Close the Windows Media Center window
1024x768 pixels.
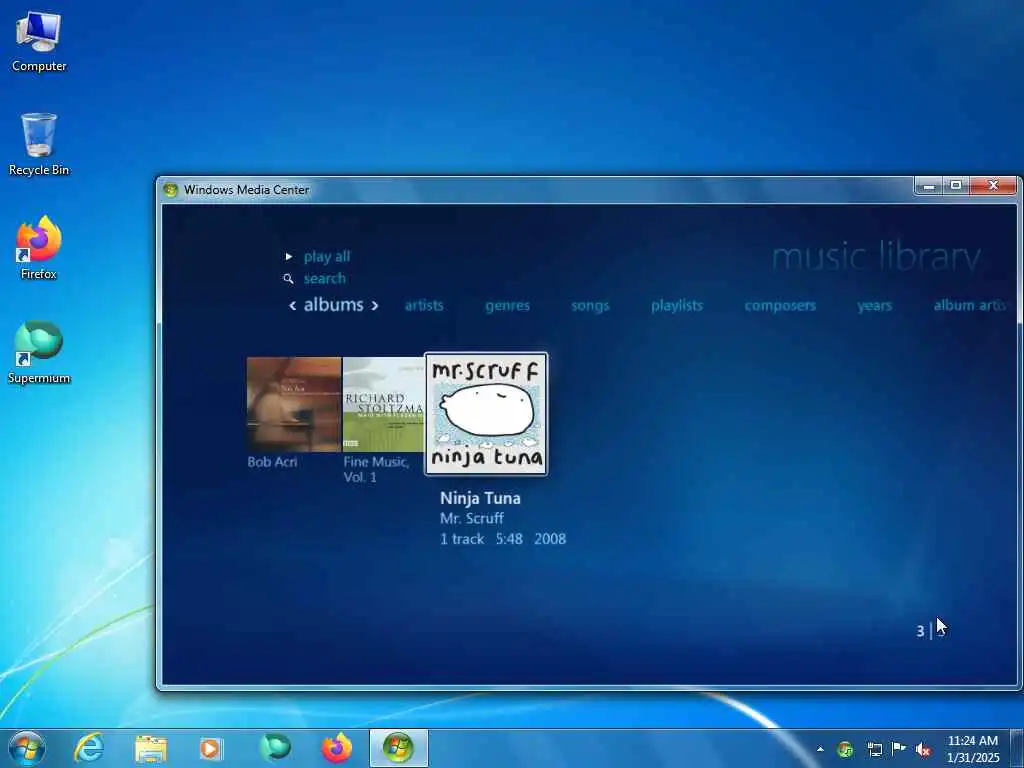tap(993, 186)
